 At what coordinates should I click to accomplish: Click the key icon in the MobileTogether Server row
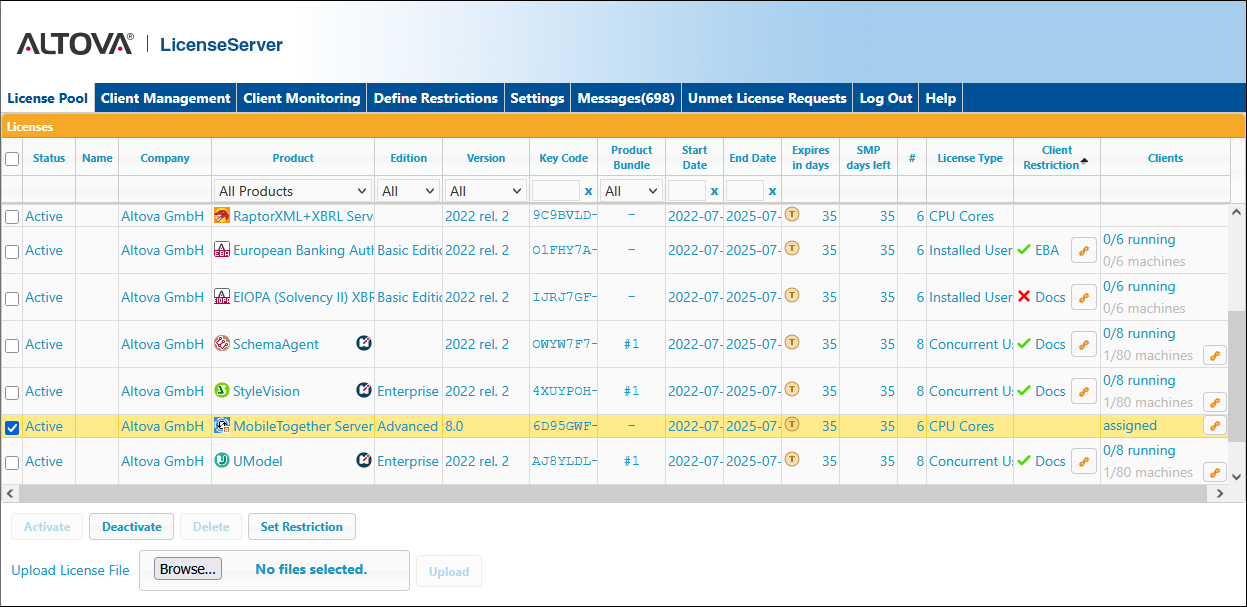[x=1215, y=426]
